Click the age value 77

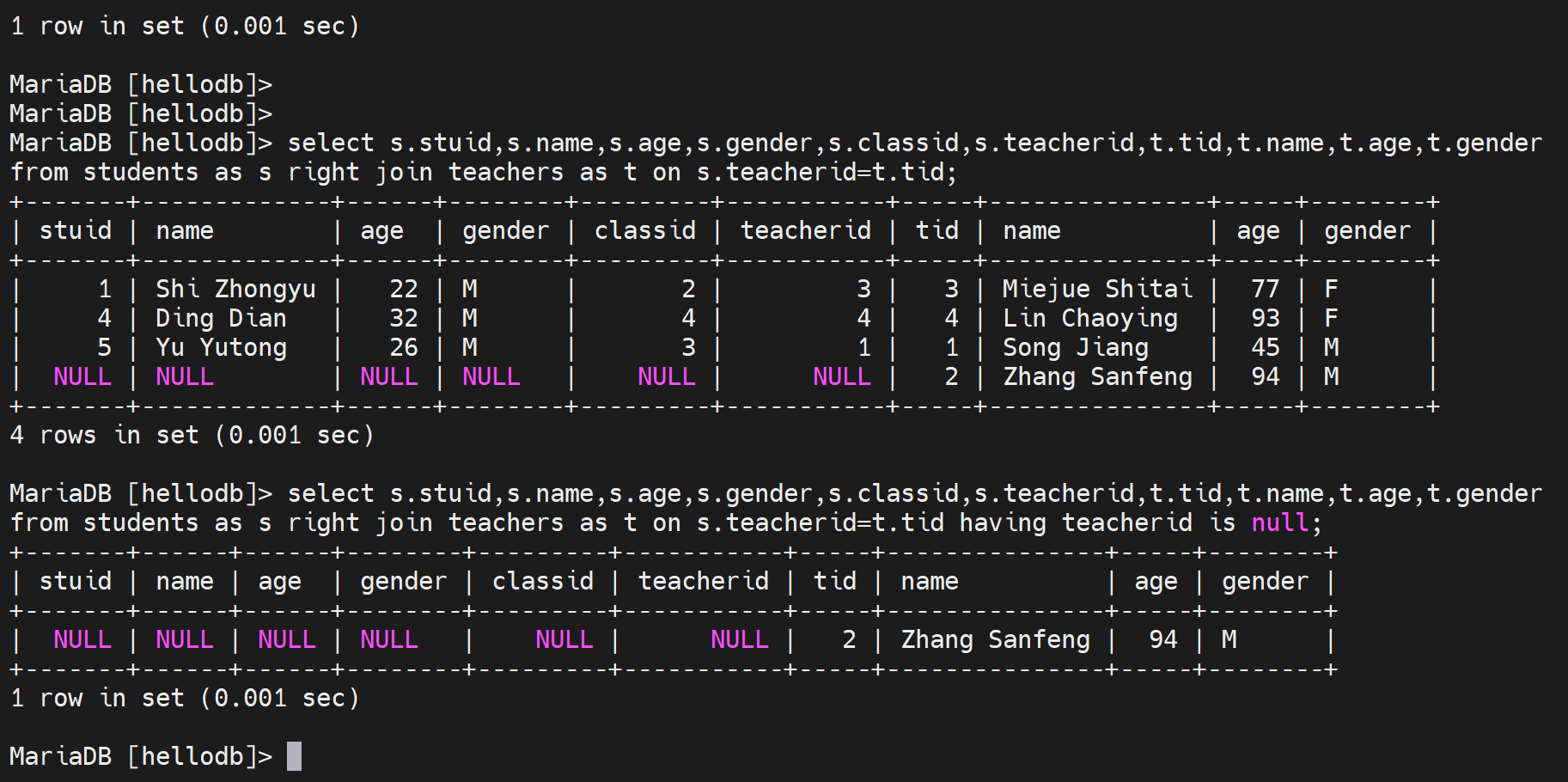click(x=1265, y=289)
